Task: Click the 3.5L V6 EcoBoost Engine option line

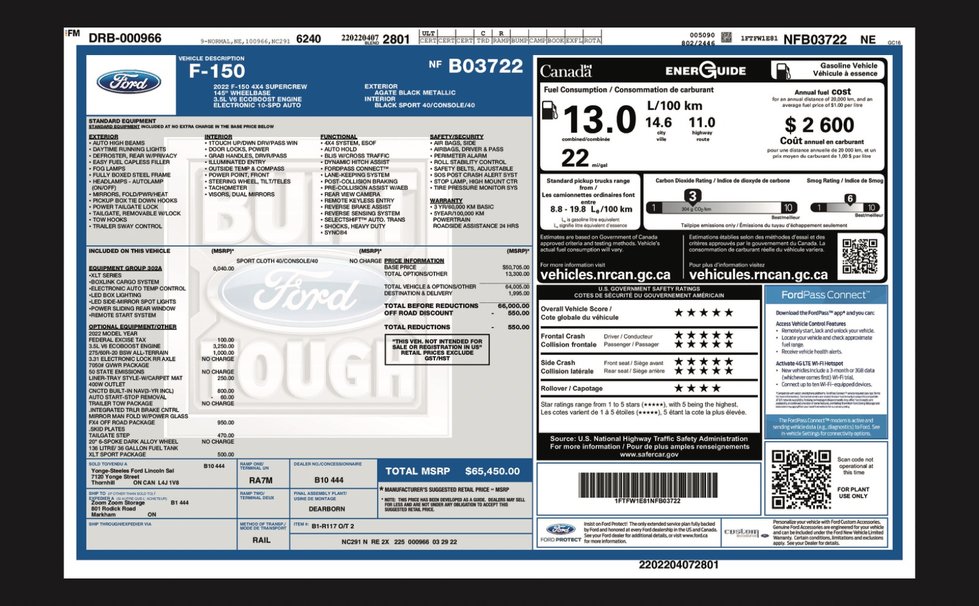Action: point(161,346)
